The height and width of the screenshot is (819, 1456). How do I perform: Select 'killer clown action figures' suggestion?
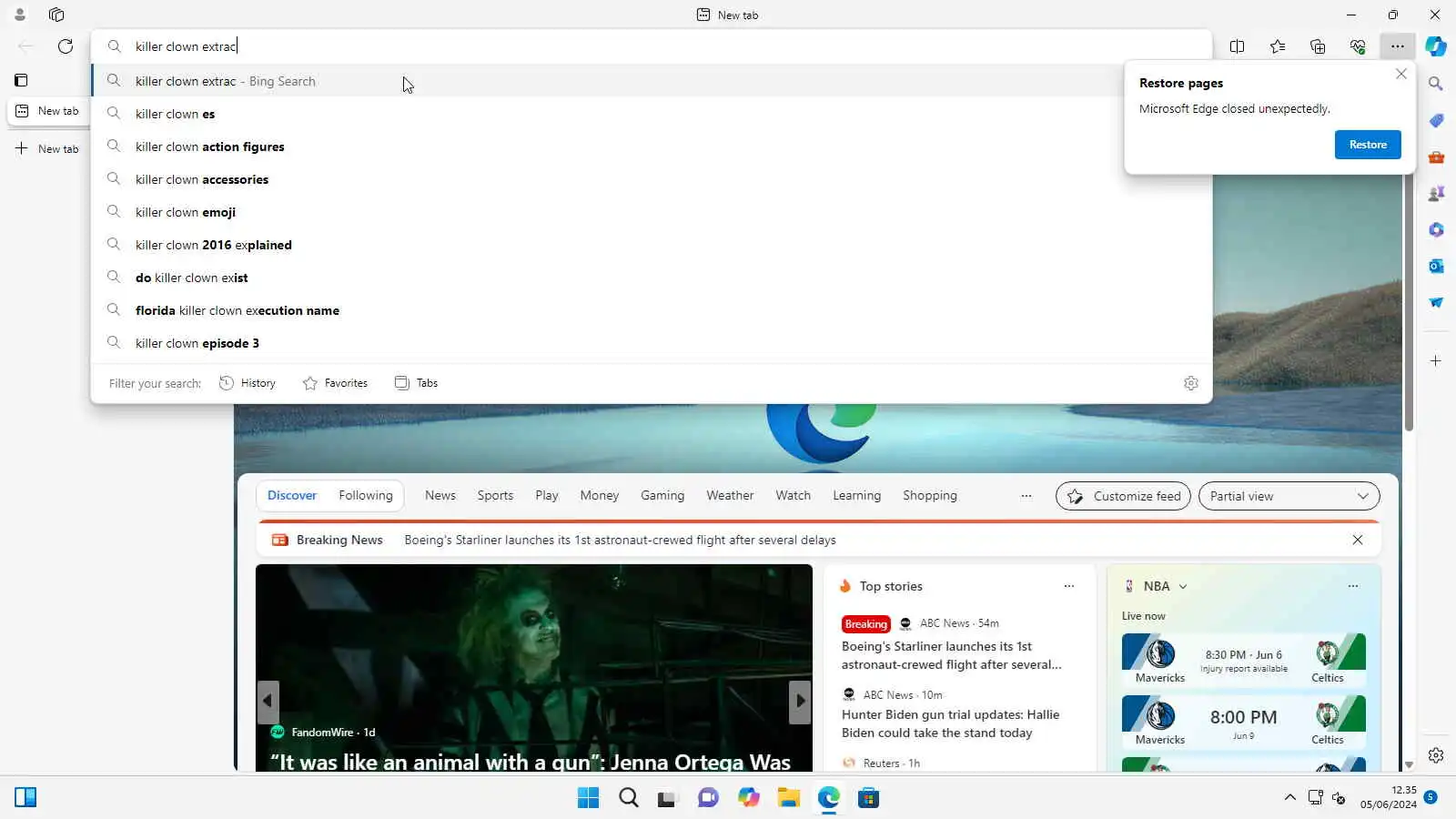pos(652,147)
